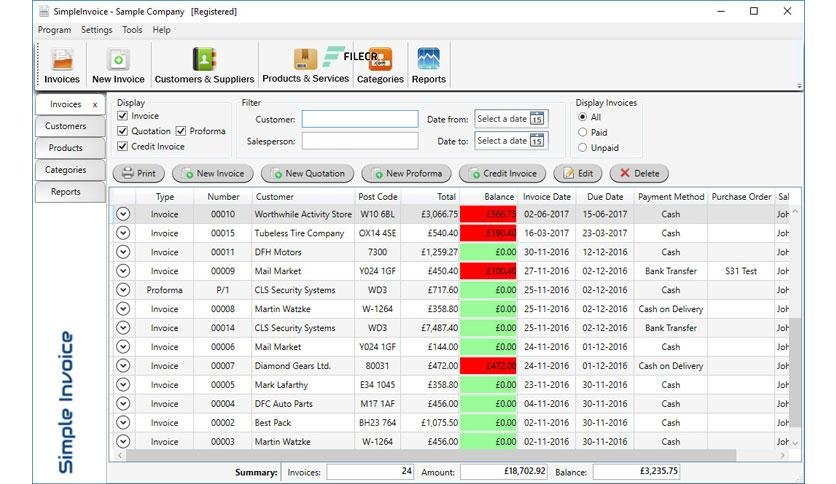
Task: Expand row for invoice 00015
Action: (123, 233)
